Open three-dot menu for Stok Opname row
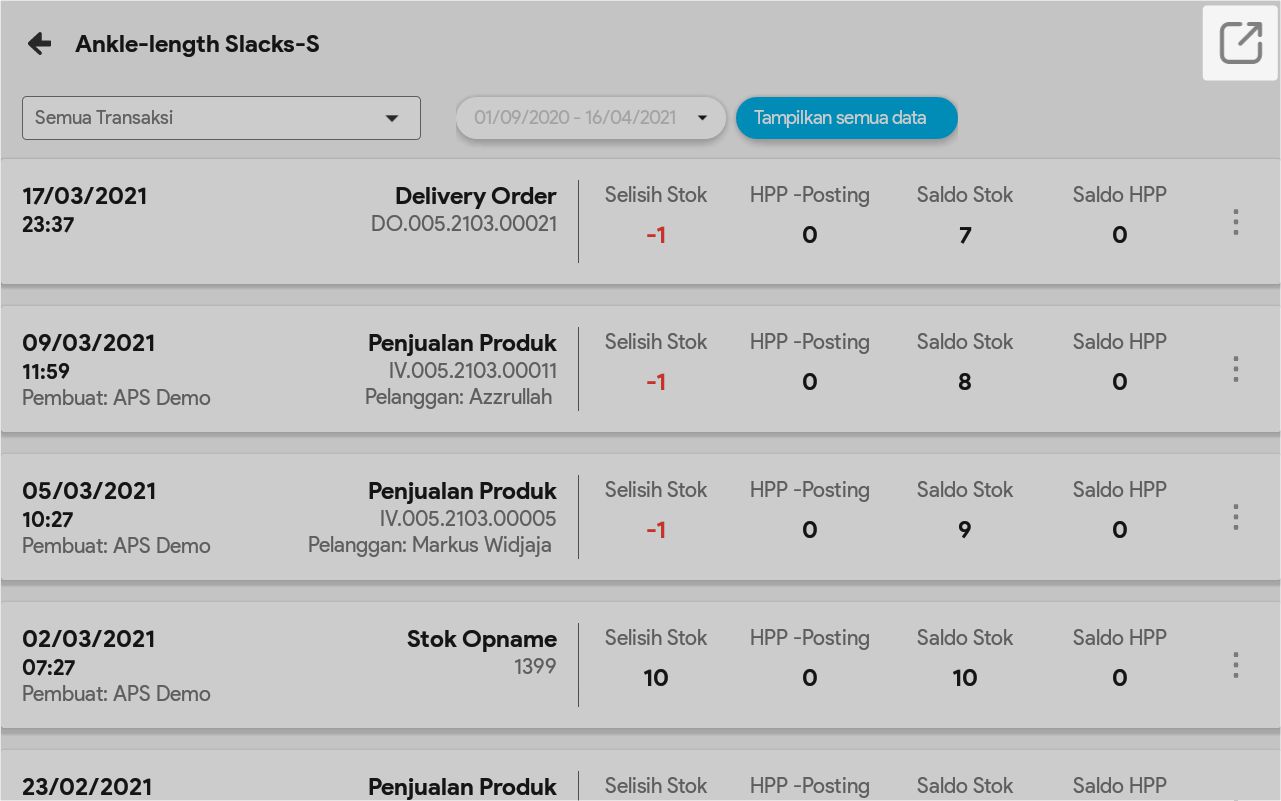 1236,665
